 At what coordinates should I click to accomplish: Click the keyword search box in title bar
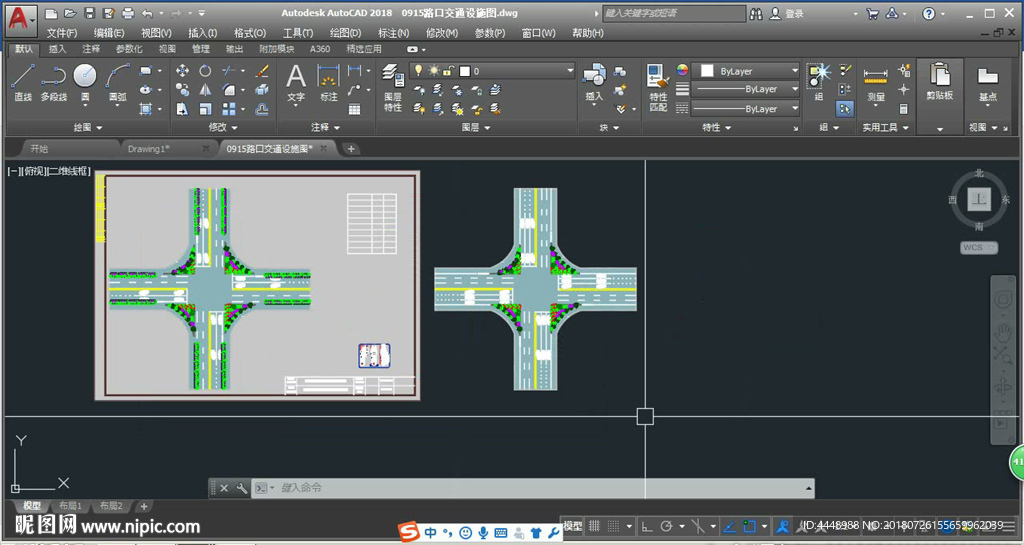tap(673, 14)
